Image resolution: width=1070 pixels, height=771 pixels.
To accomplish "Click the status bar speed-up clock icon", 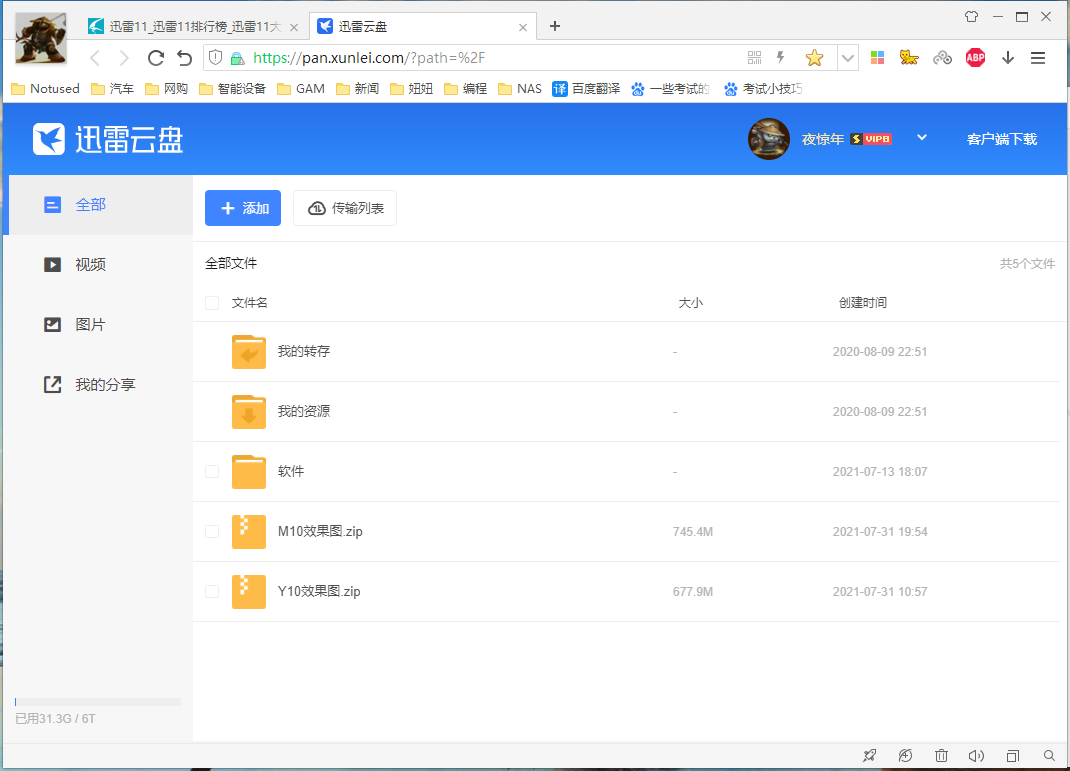I will [906, 755].
